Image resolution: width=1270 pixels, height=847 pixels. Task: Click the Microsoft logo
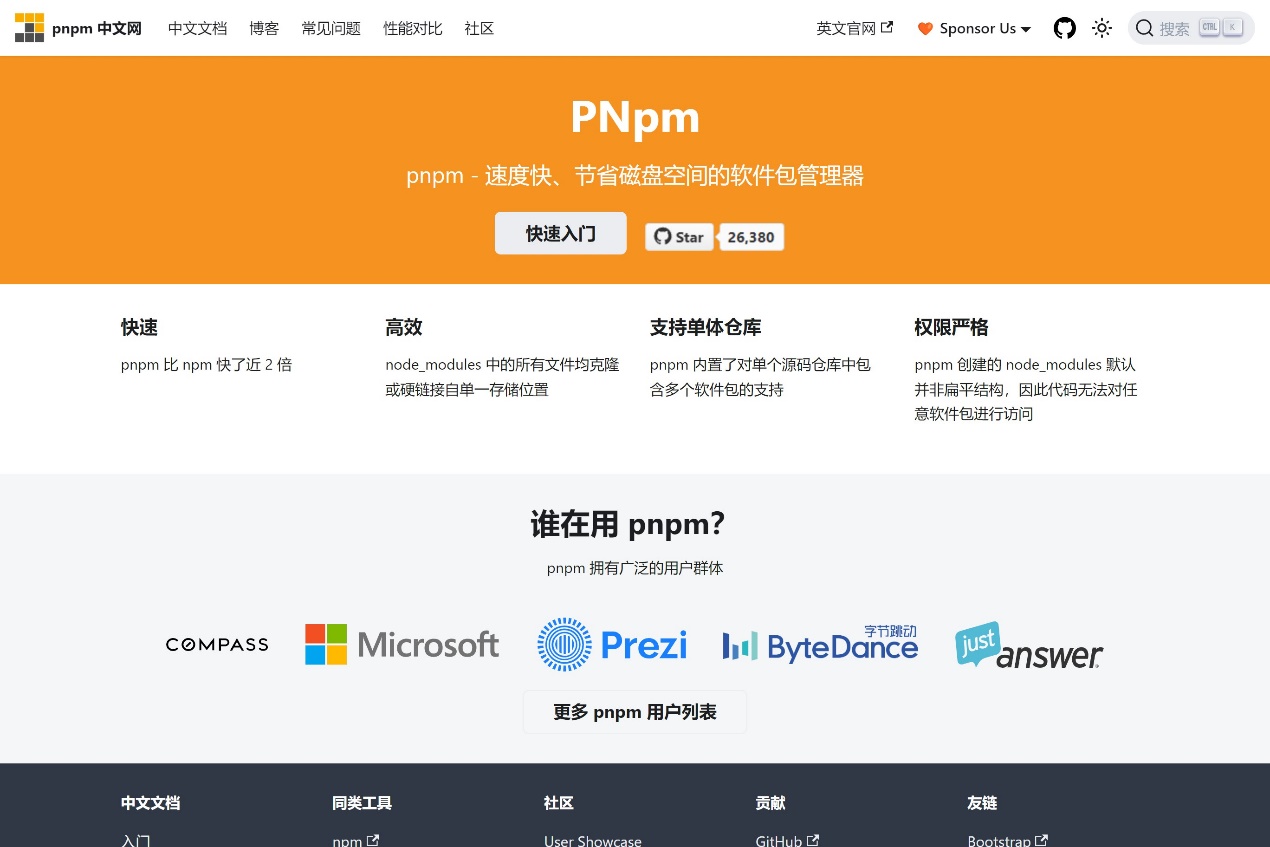pos(402,645)
